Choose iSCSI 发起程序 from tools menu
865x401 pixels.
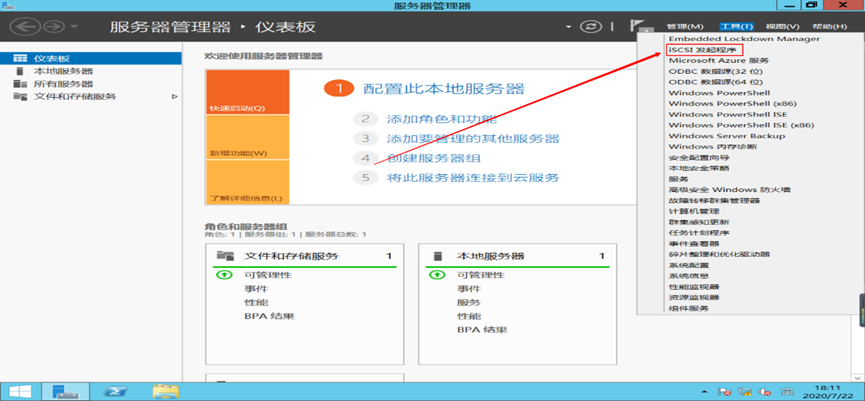(x=701, y=50)
